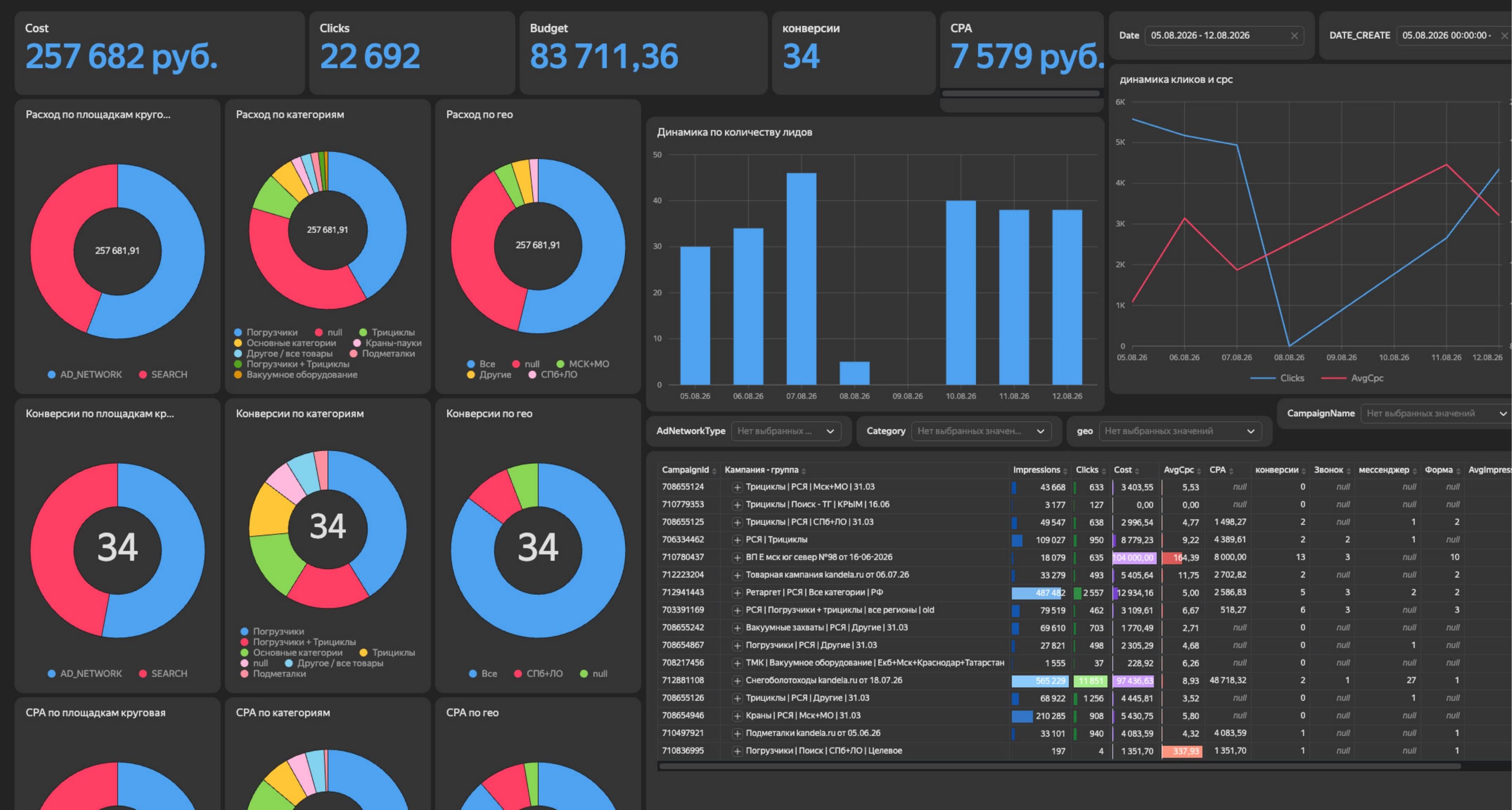Sort the table by CPA column header
Screen dimensions: 1512x810
coord(1221,470)
